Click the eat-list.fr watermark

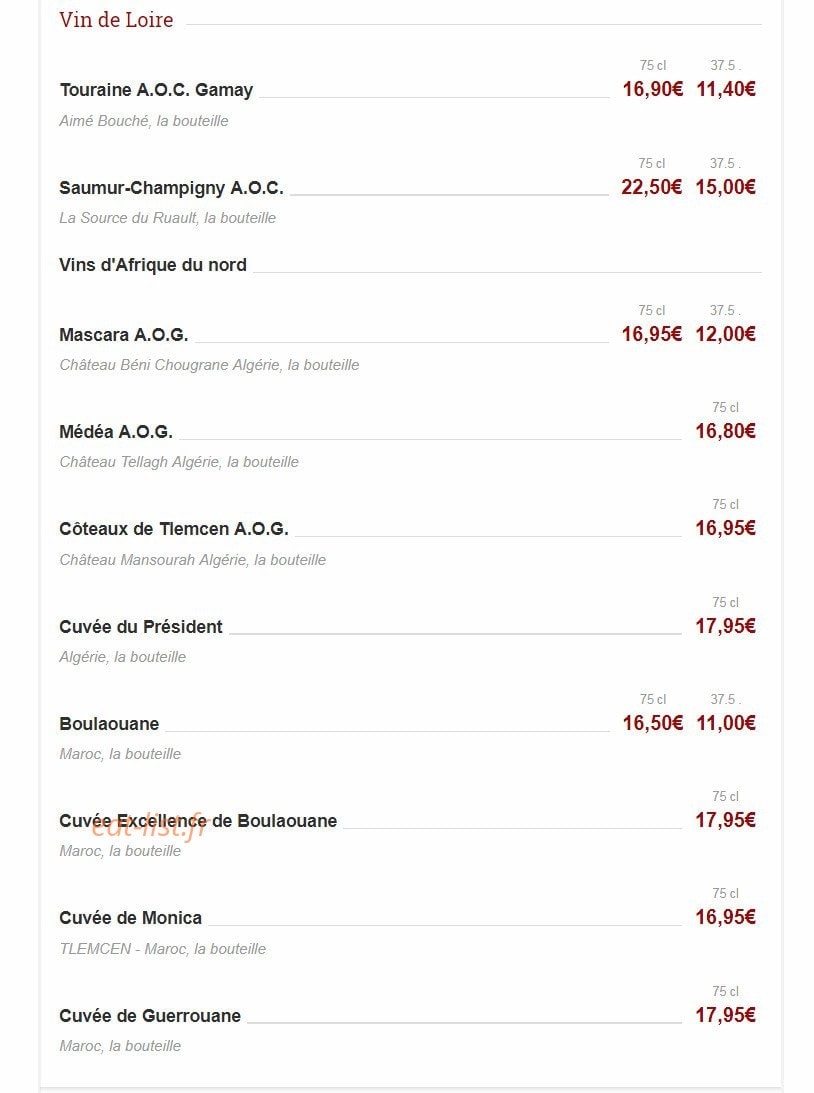click(x=150, y=827)
